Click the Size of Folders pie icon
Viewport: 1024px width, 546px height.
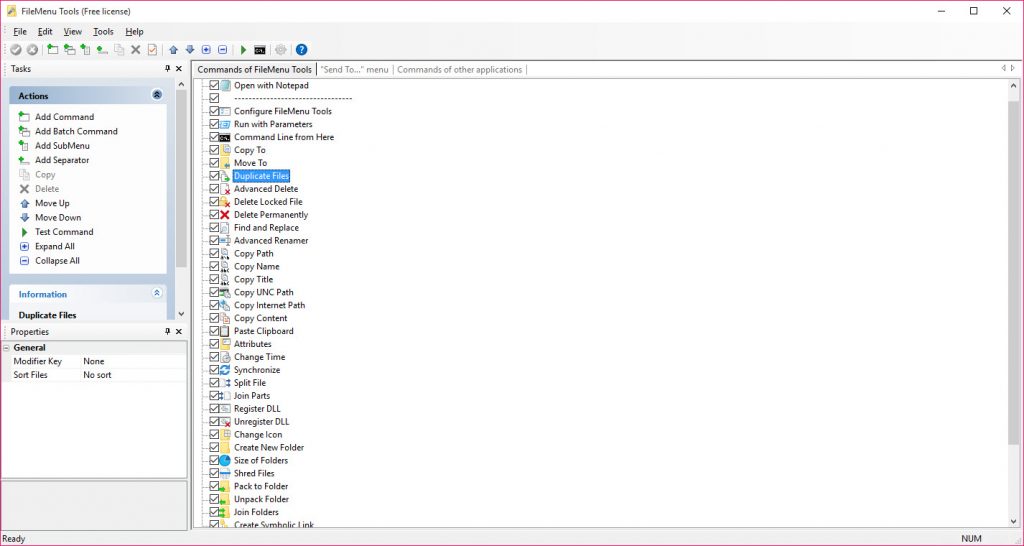[x=225, y=460]
